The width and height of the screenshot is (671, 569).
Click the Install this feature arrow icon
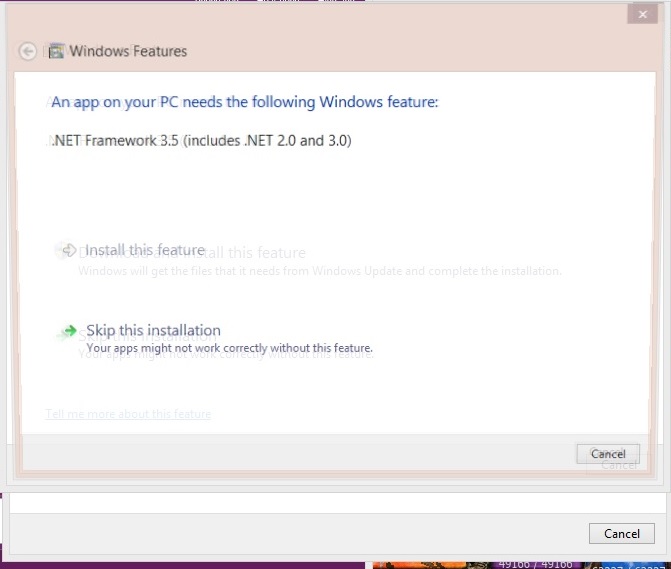click(69, 250)
